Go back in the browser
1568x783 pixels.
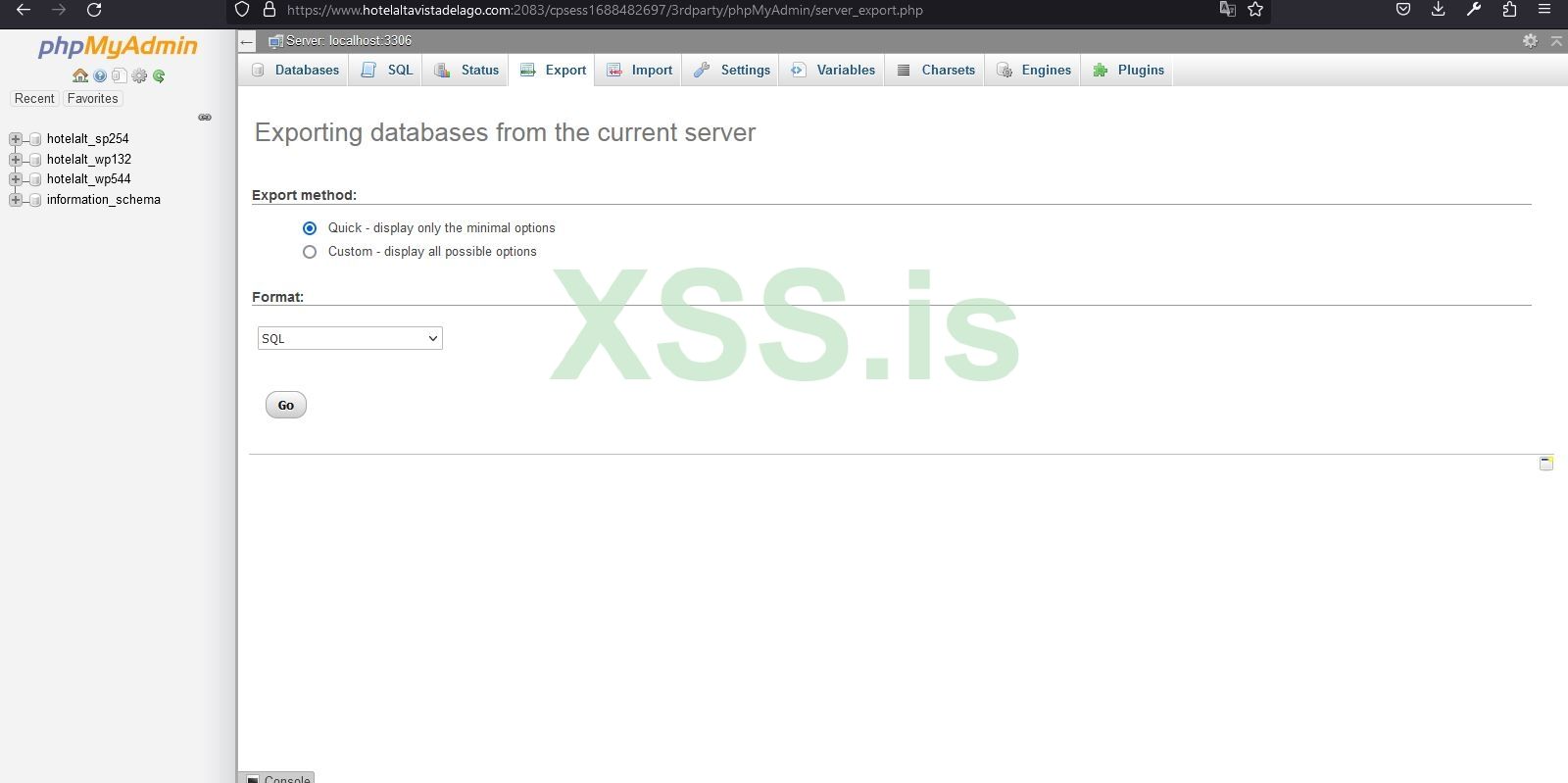pos(24,10)
